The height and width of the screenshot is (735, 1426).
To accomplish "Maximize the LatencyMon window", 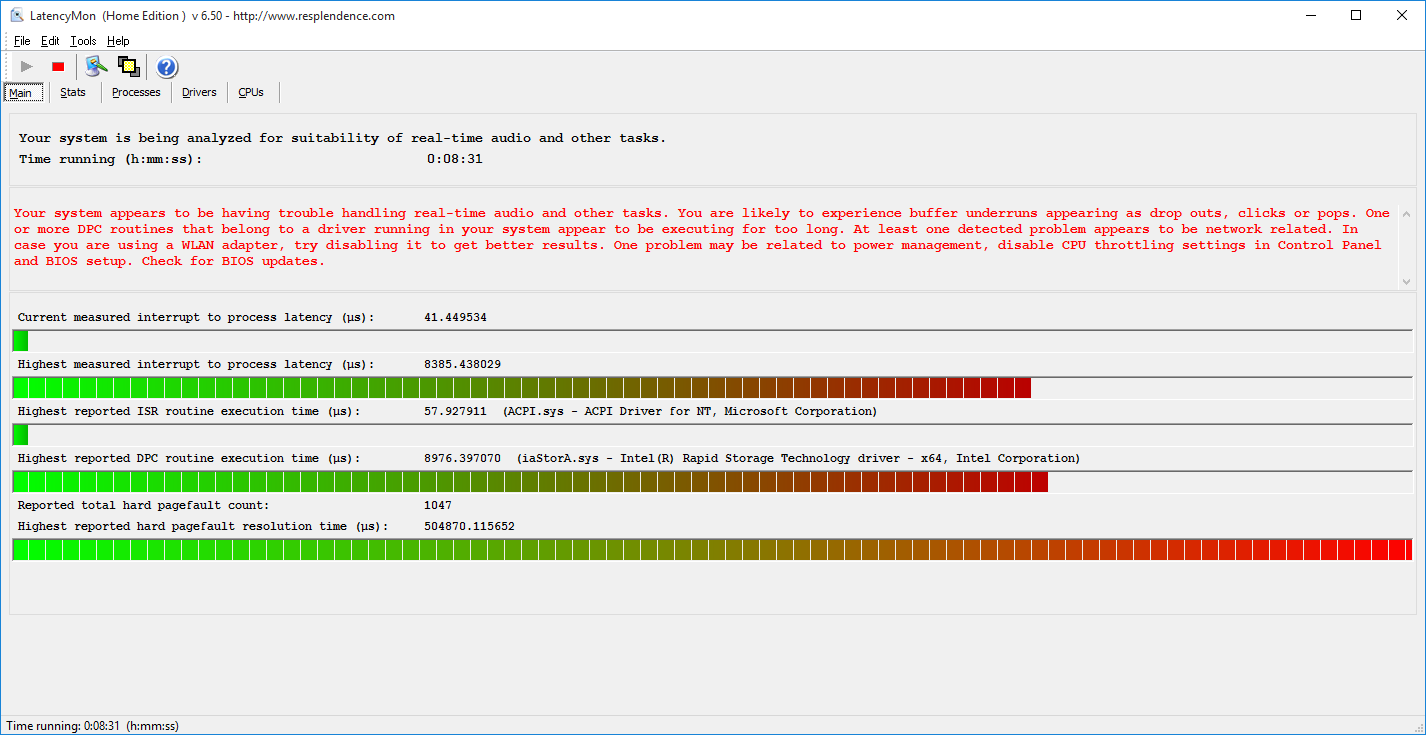I will coord(1356,15).
